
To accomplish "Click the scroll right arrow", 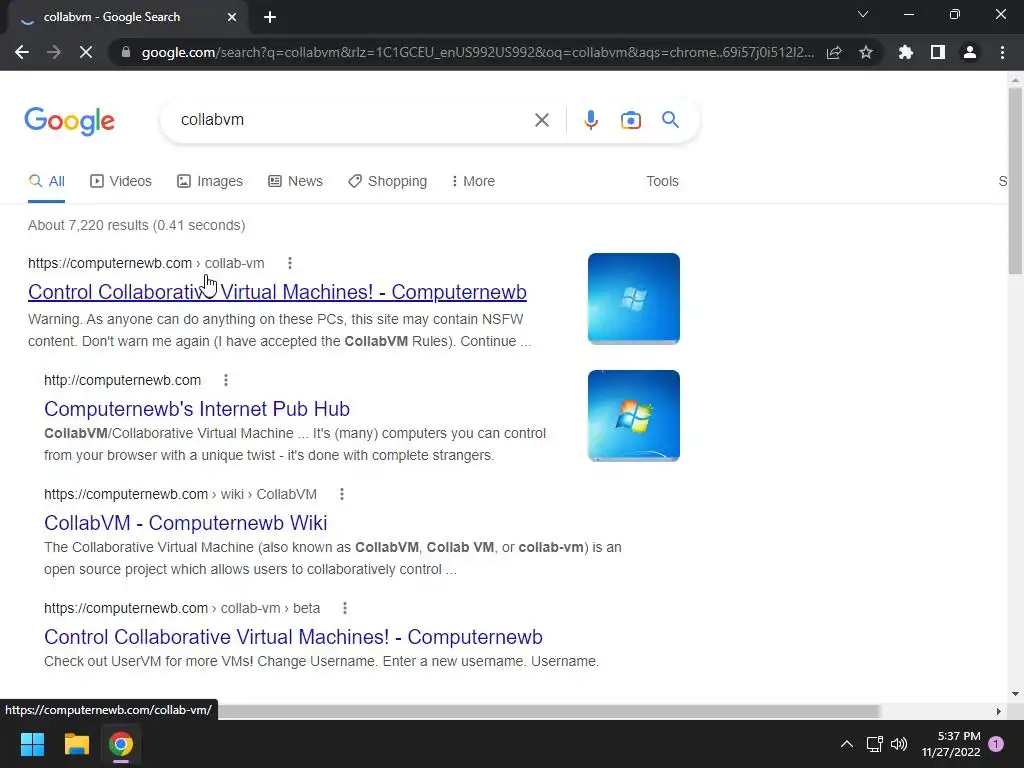I will point(999,711).
